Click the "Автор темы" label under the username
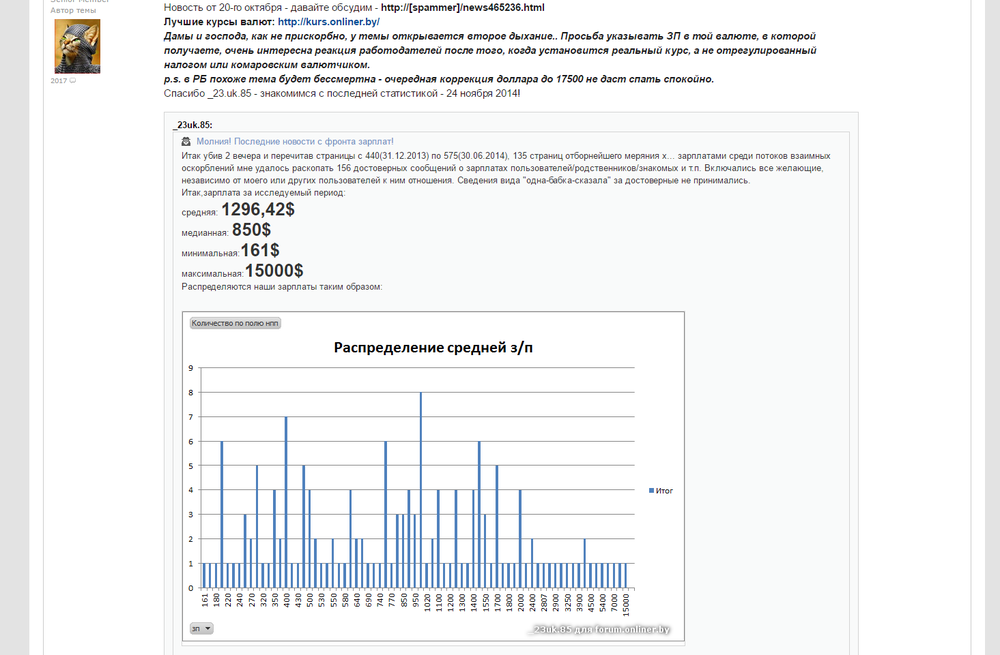The width and height of the screenshot is (1000, 655). (x=73, y=10)
